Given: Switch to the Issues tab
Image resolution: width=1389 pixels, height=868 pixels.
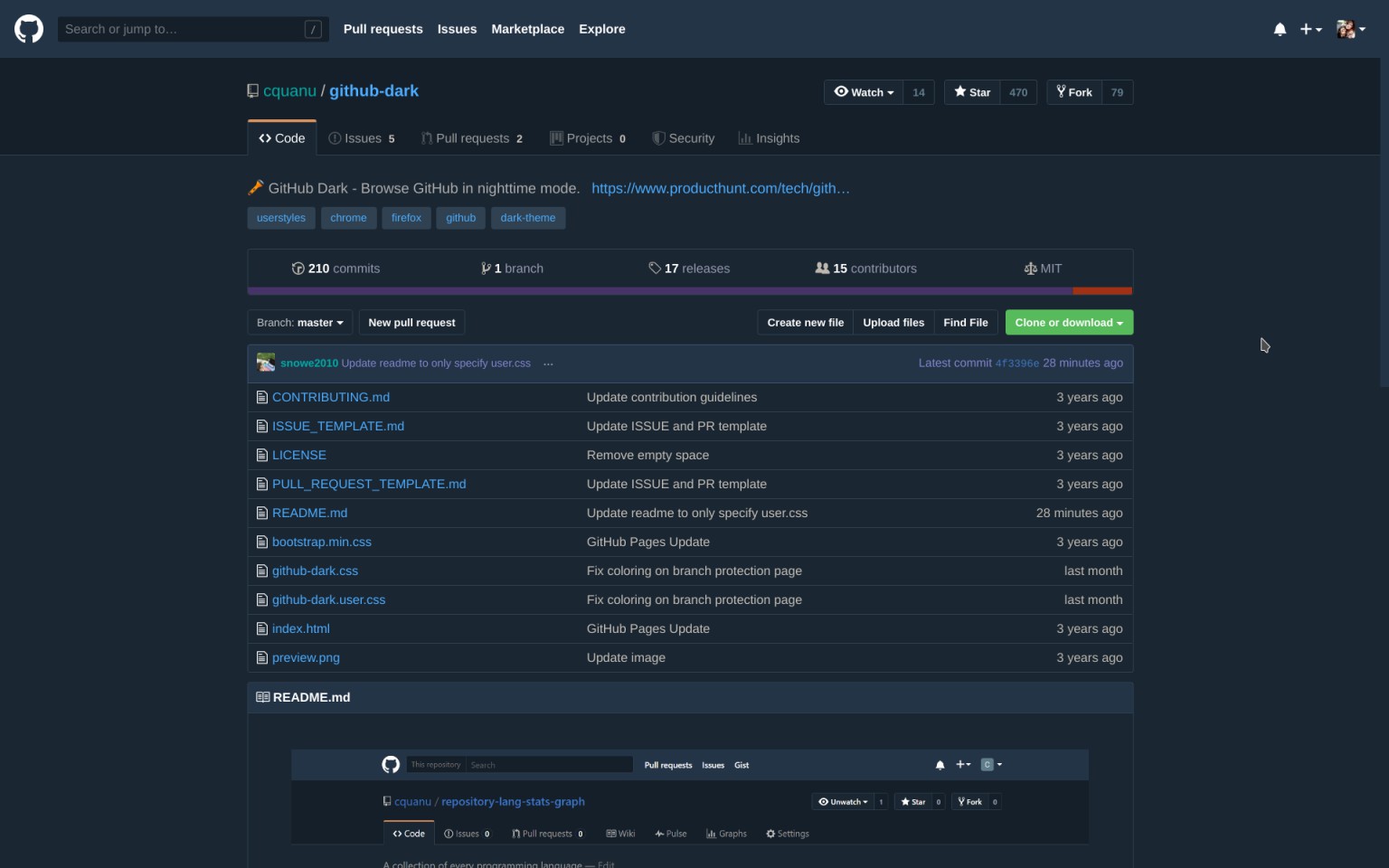Looking at the screenshot, I should 361,137.
